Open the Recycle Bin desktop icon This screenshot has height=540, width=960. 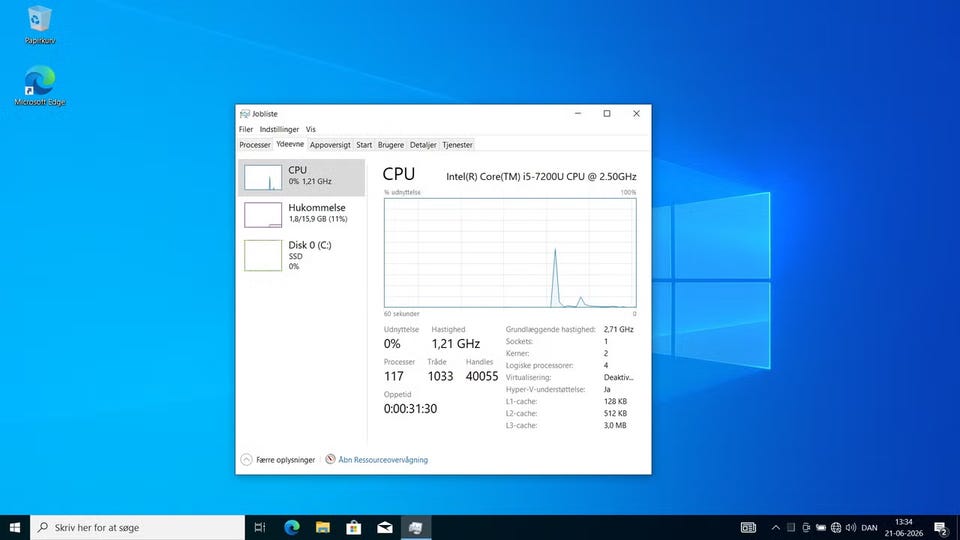click(x=40, y=25)
